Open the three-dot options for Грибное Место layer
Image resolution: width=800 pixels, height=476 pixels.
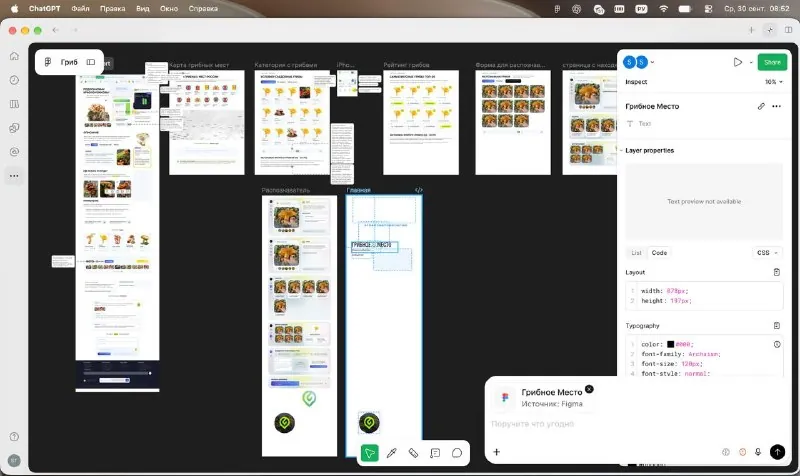(x=777, y=106)
